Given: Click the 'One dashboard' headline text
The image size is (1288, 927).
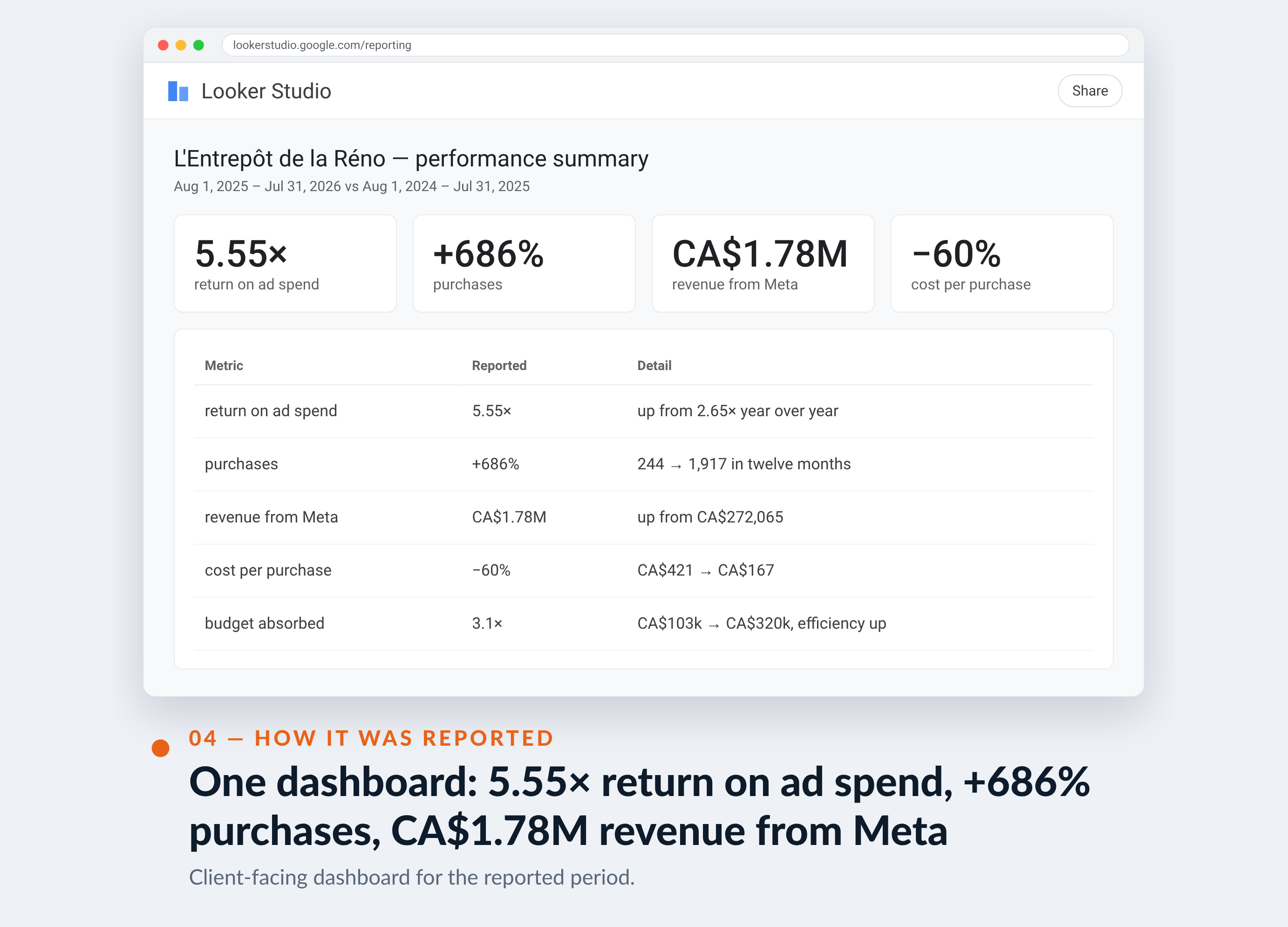Looking at the screenshot, I should click(x=640, y=806).
